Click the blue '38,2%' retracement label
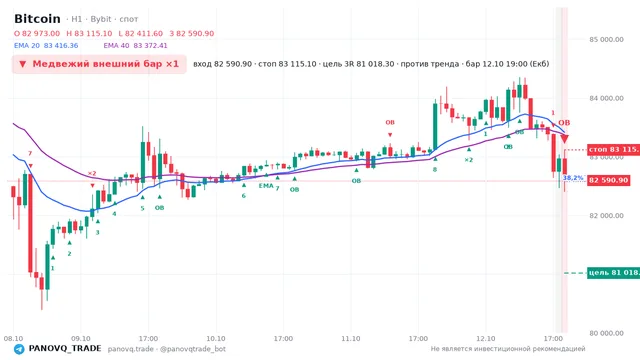640x360 pixels. click(x=573, y=178)
